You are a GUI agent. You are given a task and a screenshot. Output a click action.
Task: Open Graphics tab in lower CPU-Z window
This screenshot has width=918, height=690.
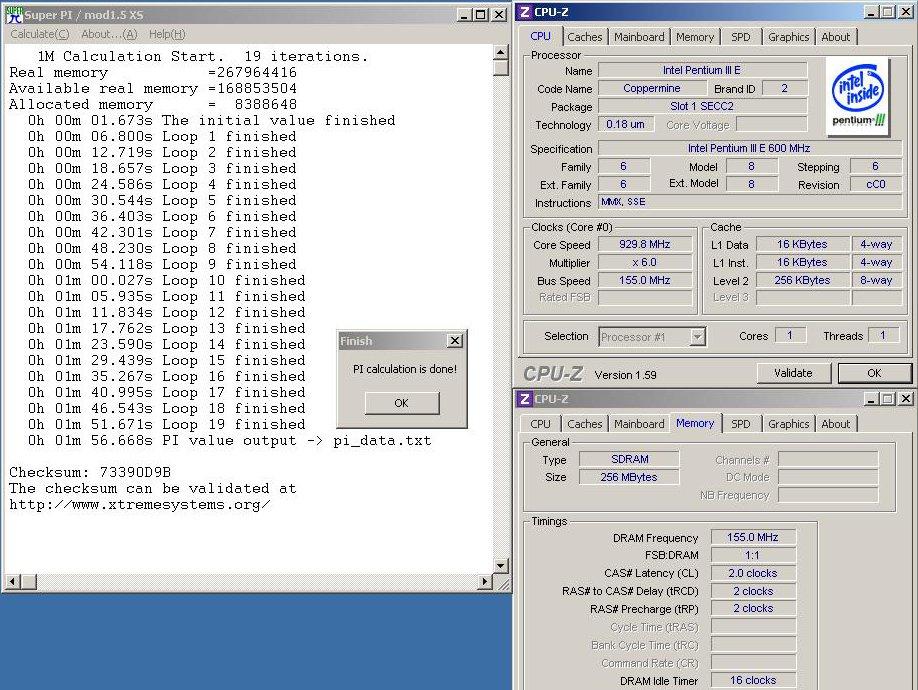pos(789,424)
